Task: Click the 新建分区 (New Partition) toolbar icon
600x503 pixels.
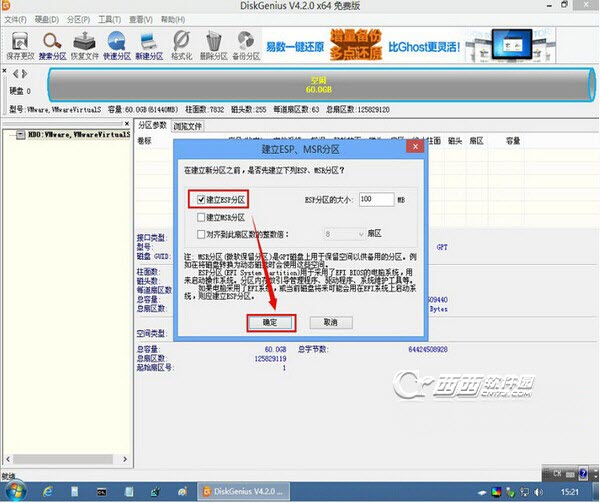Action: [150, 40]
